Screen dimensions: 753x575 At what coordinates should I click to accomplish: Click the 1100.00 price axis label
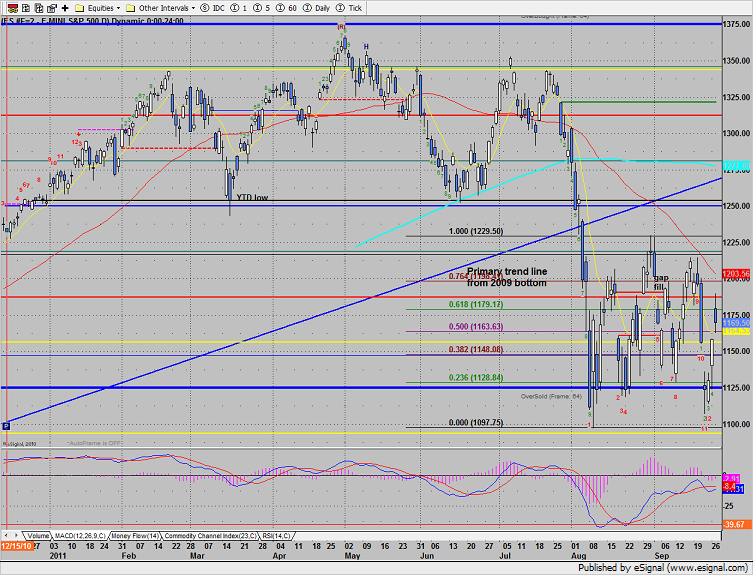pos(737,424)
